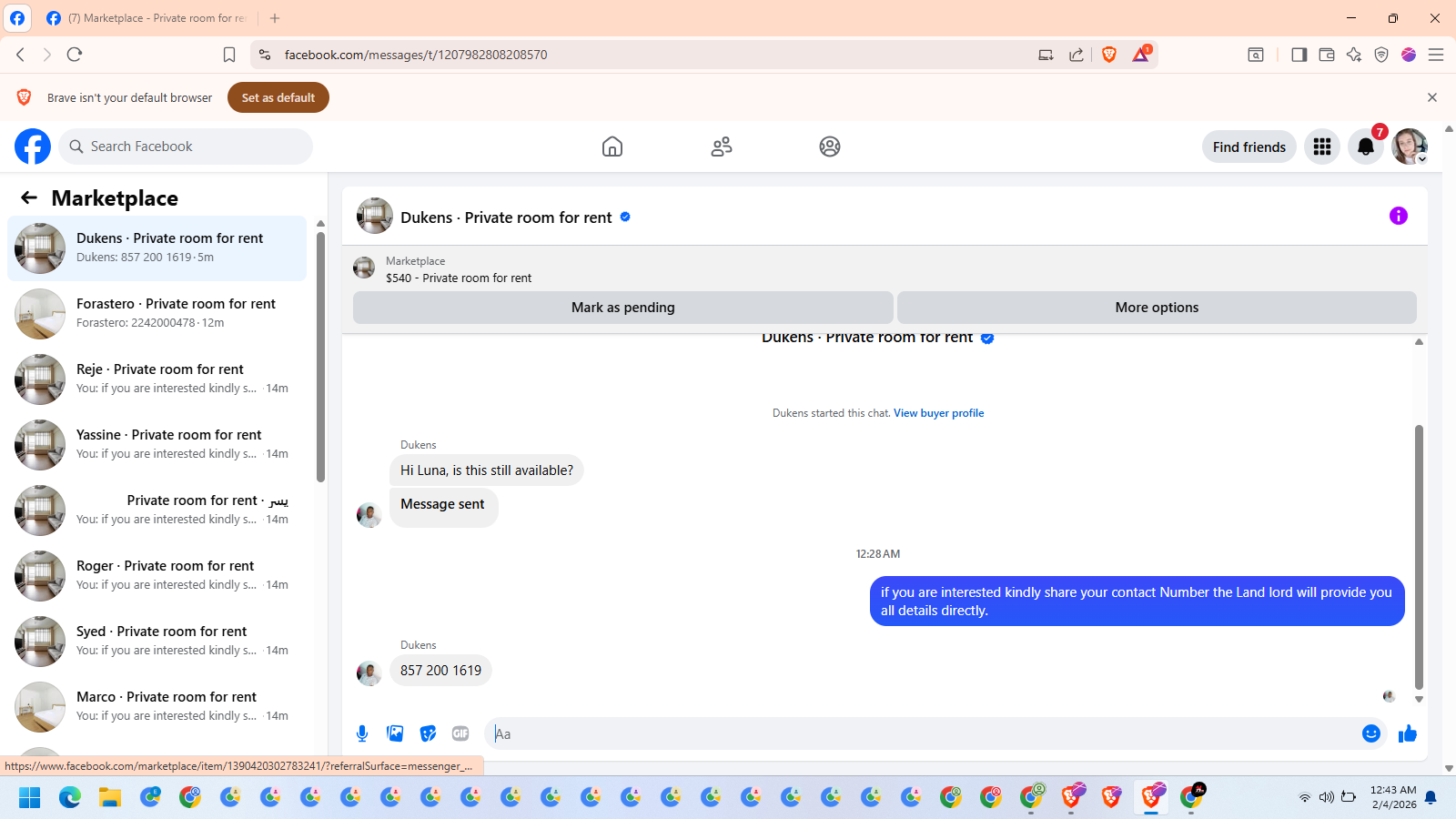The image size is (1456, 819).
Task: Click the Brave bookmark icon
Action: tap(229, 55)
